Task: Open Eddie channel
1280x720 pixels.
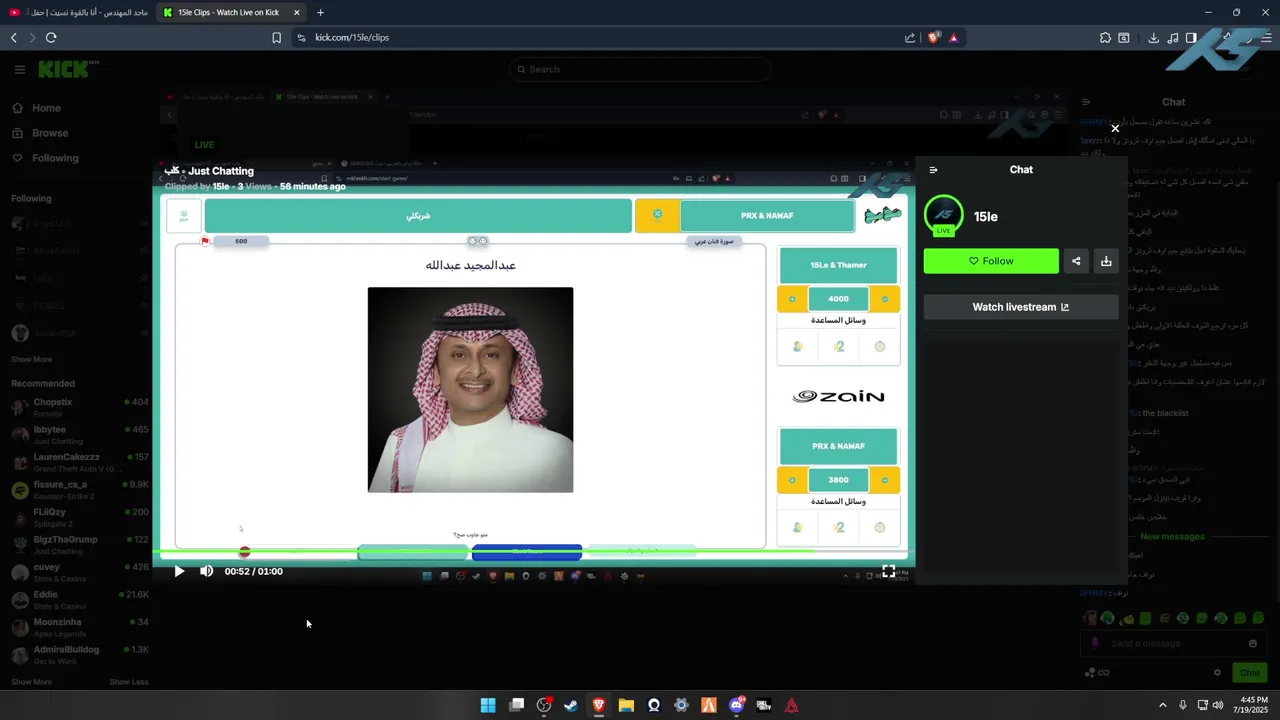Action: pyautogui.click(x=80, y=599)
